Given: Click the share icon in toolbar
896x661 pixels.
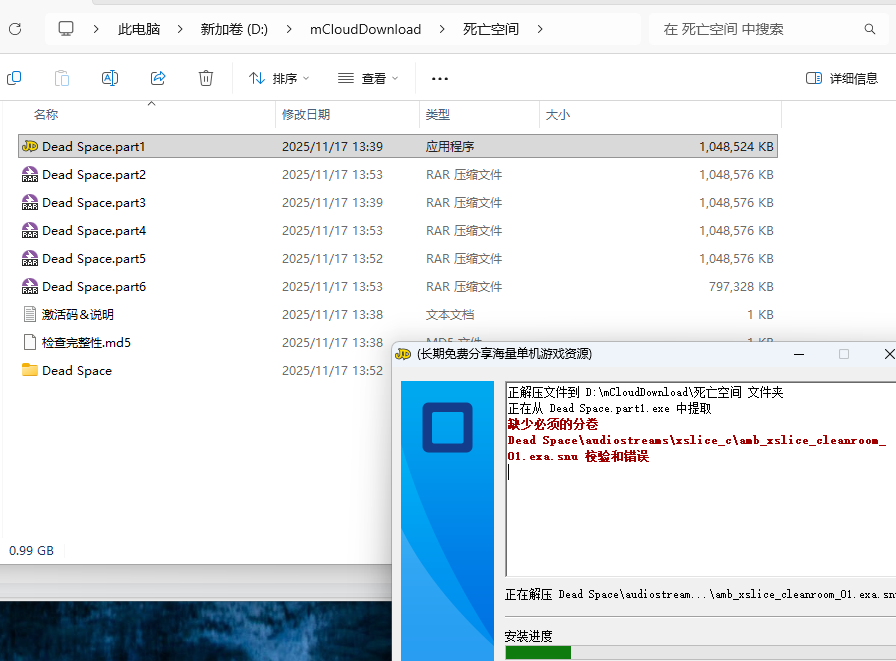Looking at the screenshot, I should 158,78.
